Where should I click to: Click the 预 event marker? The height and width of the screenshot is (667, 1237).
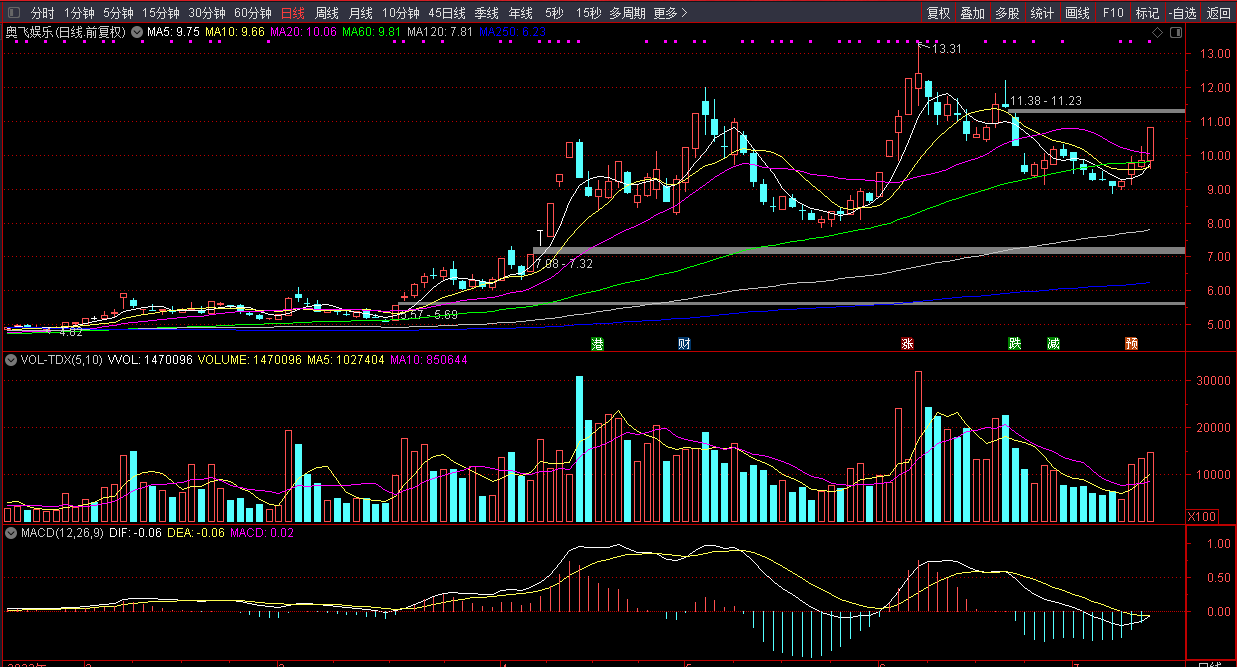(1131, 344)
